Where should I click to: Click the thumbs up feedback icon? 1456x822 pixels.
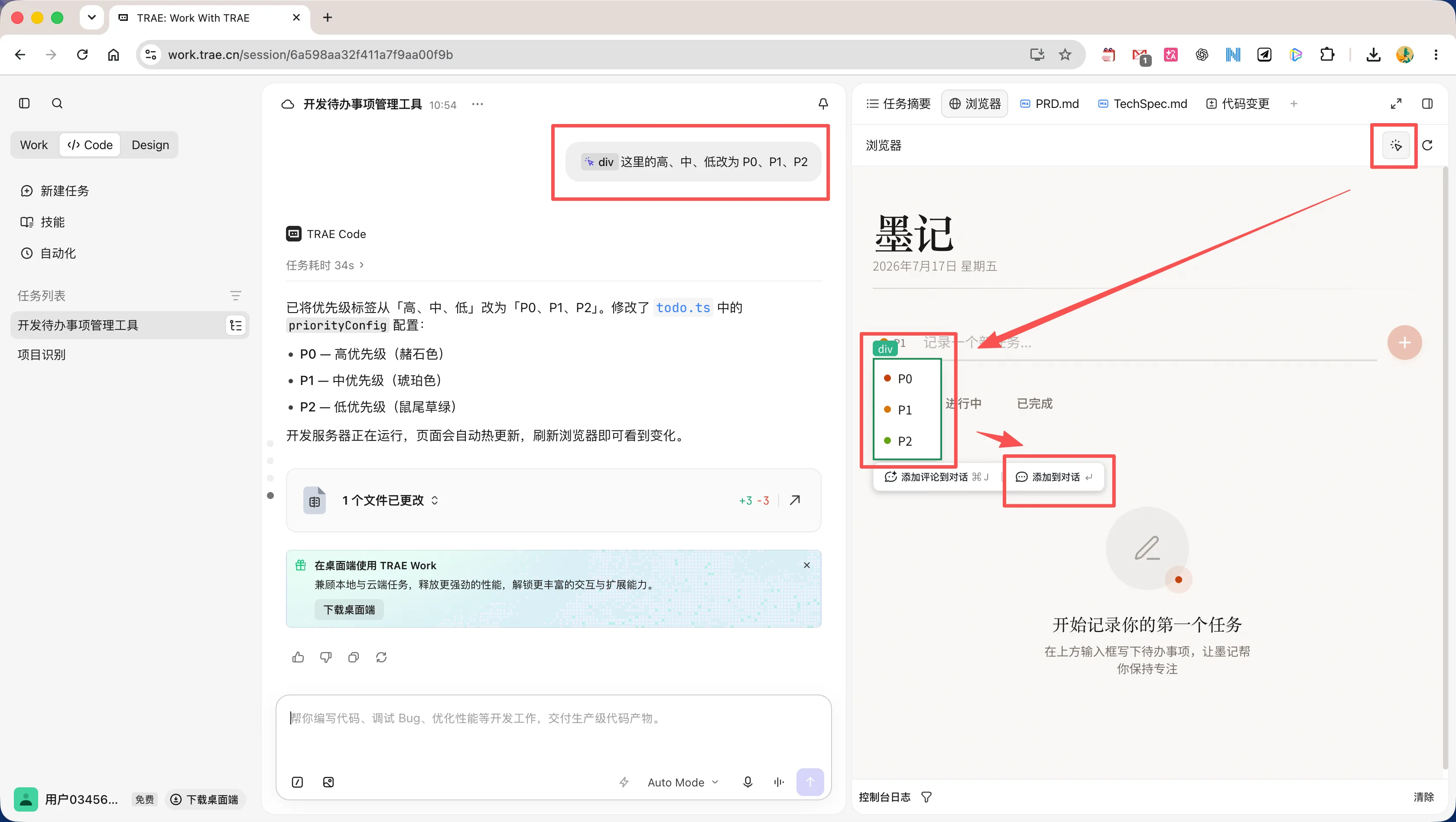pyautogui.click(x=298, y=657)
